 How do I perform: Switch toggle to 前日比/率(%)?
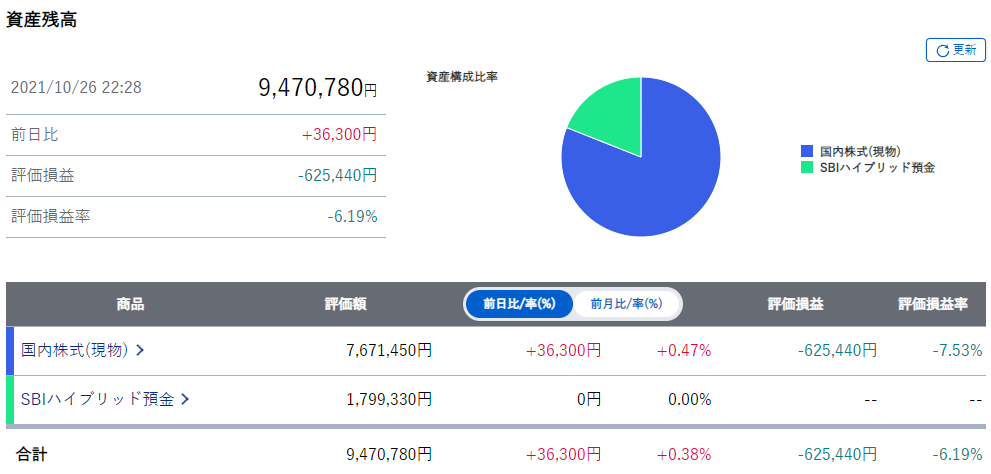(519, 304)
